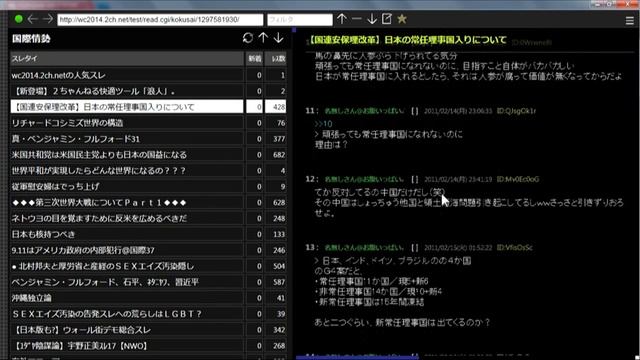Open thread ネトウヨの目を覚ますために反米を広めるべきだ
This screenshot has width=640, height=360.
pyautogui.click(x=127, y=218)
